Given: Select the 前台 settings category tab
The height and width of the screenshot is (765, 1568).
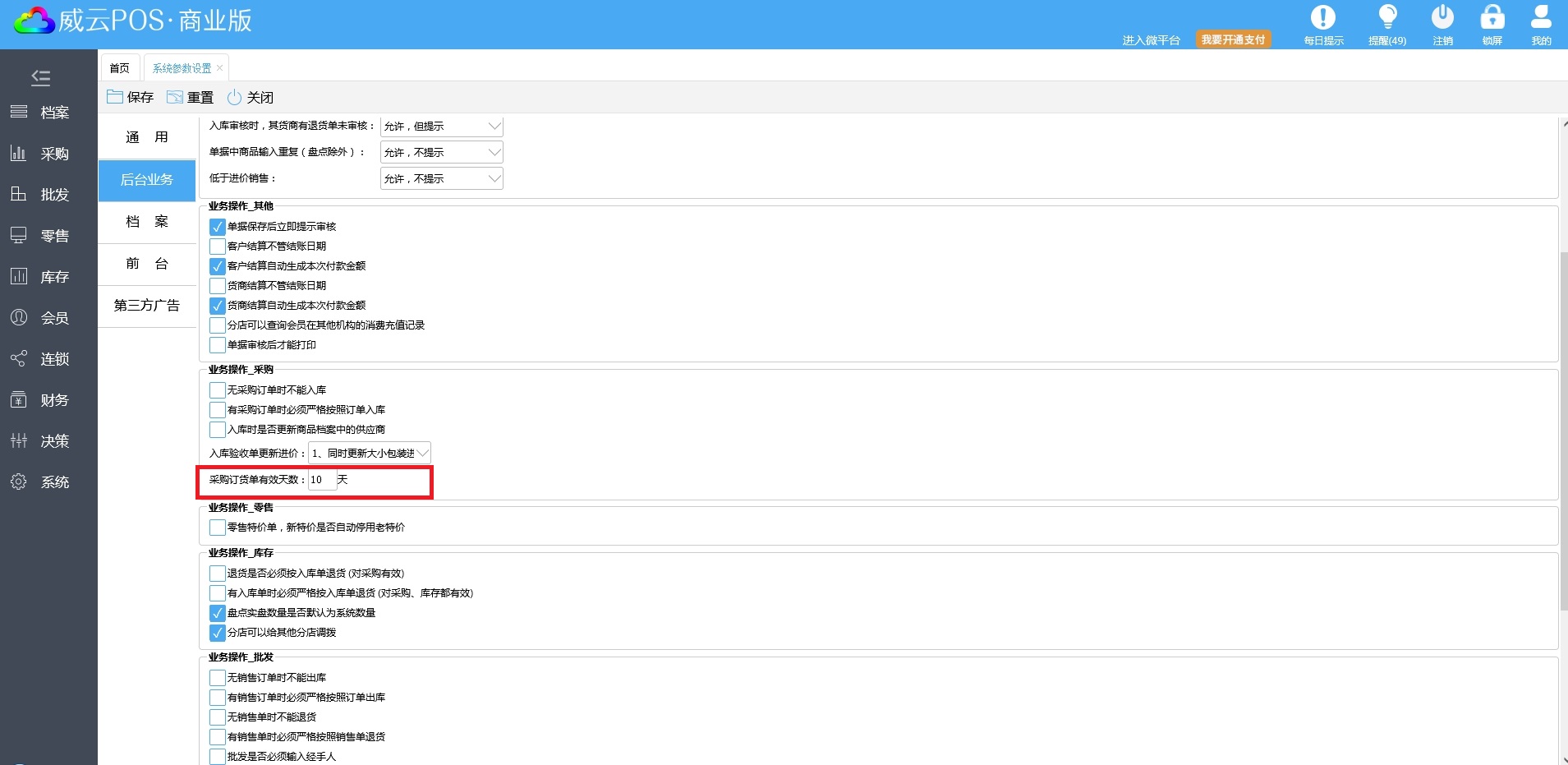Looking at the screenshot, I should (x=147, y=264).
